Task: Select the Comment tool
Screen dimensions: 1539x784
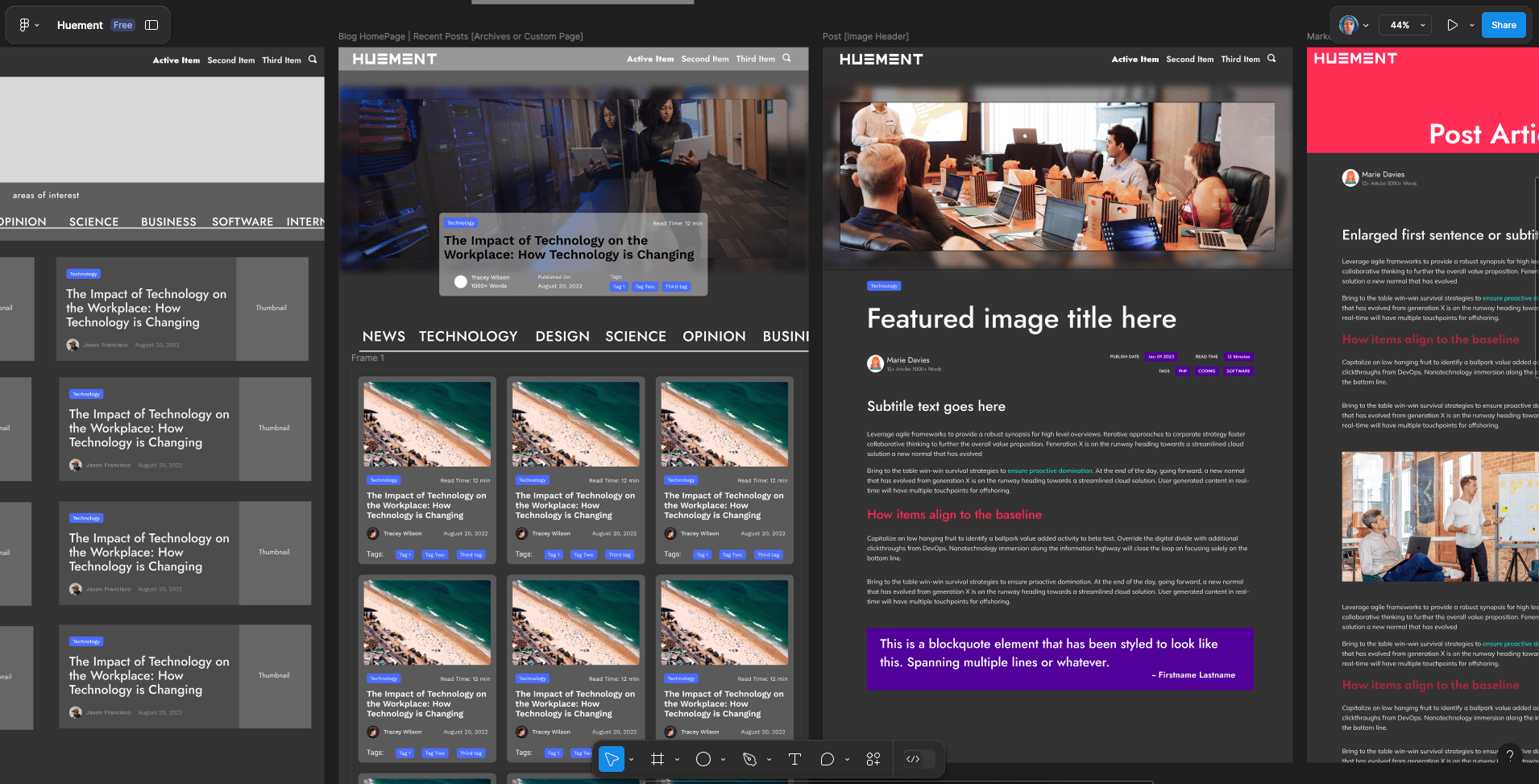Action: (x=827, y=759)
